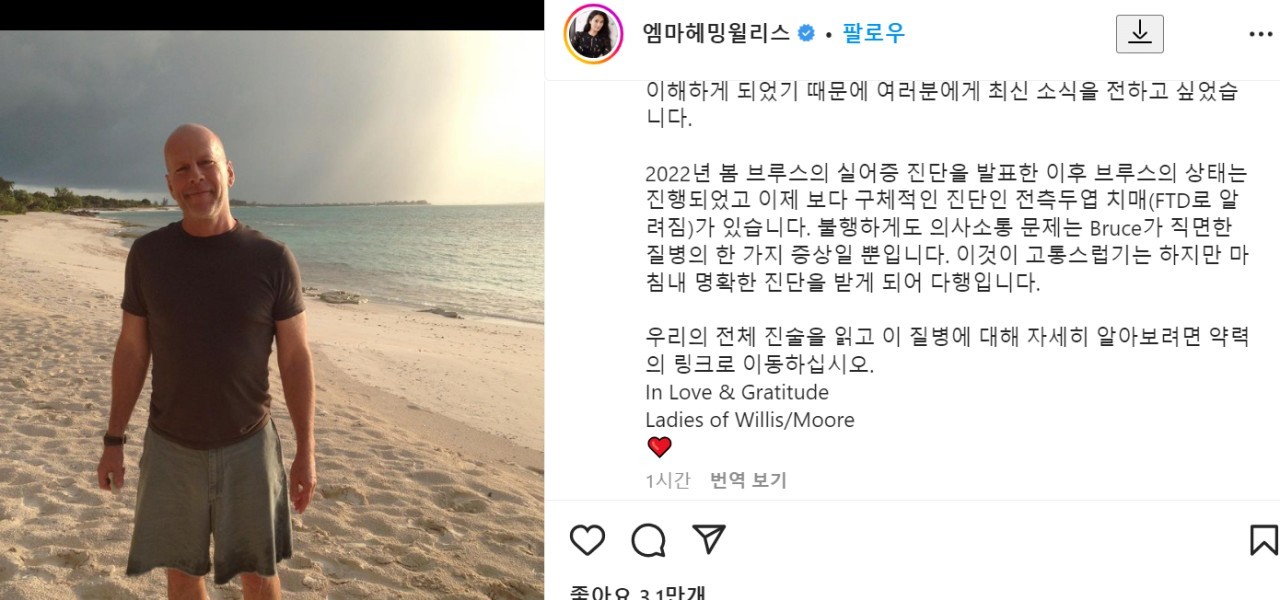Like the post with the heart outline icon
The width and height of the screenshot is (1280, 600).
point(587,540)
